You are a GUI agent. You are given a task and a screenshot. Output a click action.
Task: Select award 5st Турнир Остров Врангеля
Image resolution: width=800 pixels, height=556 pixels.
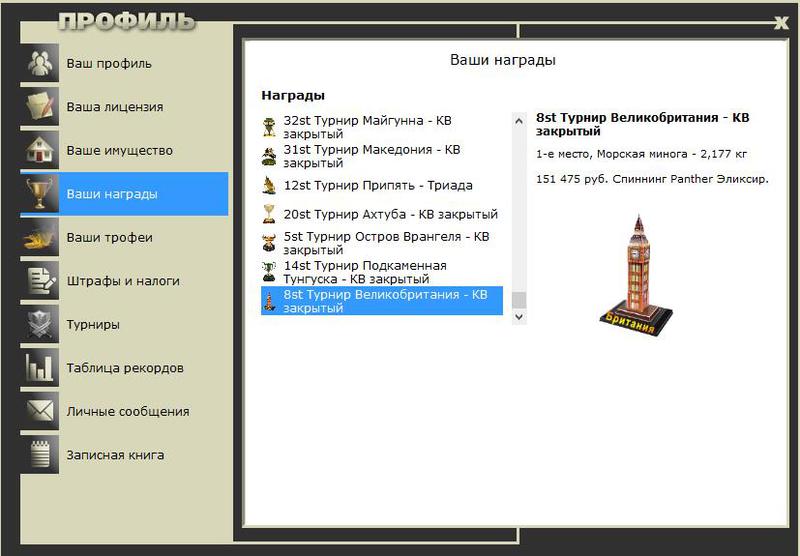pyautogui.click(x=382, y=243)
